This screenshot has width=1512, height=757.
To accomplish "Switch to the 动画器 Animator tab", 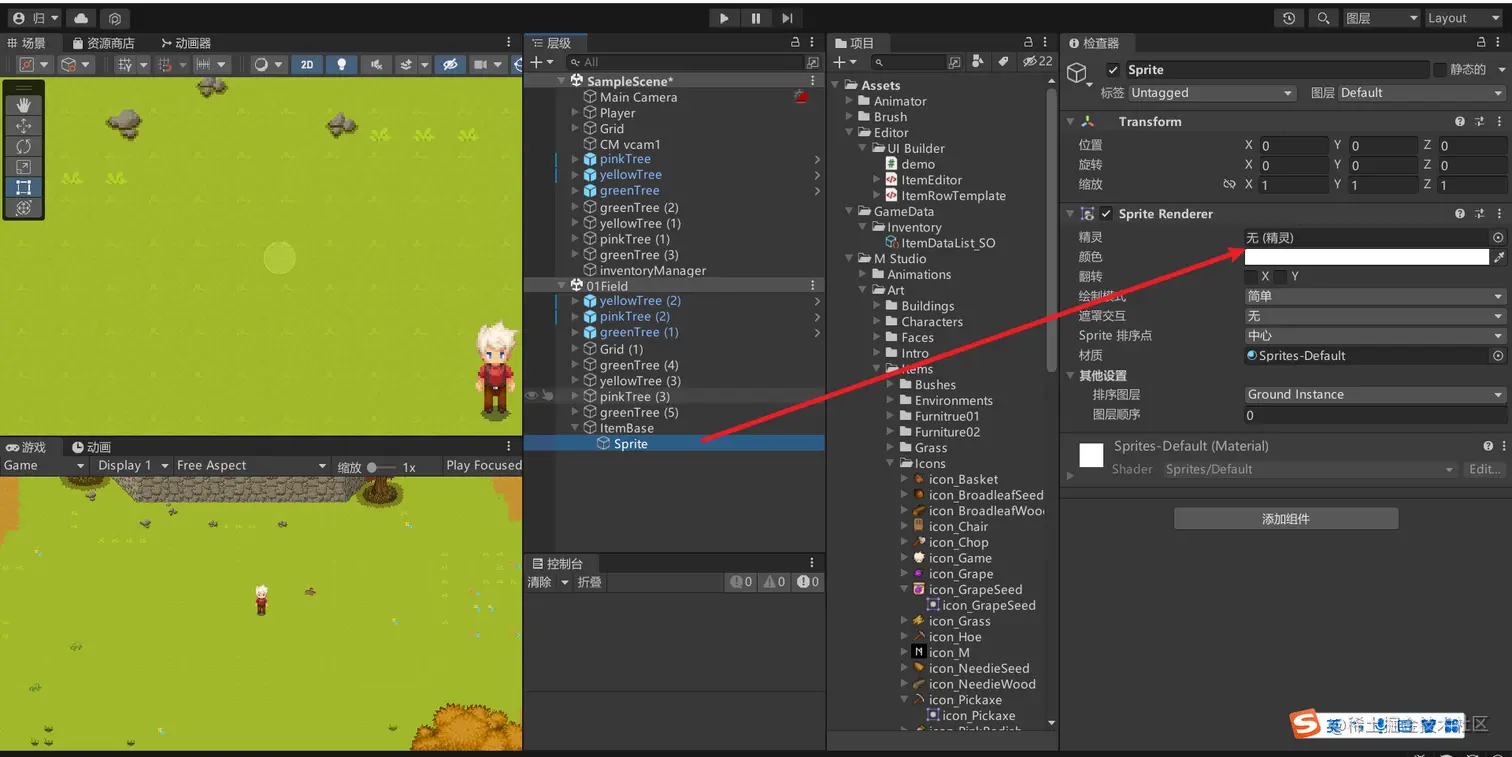I will click(185, 43).
